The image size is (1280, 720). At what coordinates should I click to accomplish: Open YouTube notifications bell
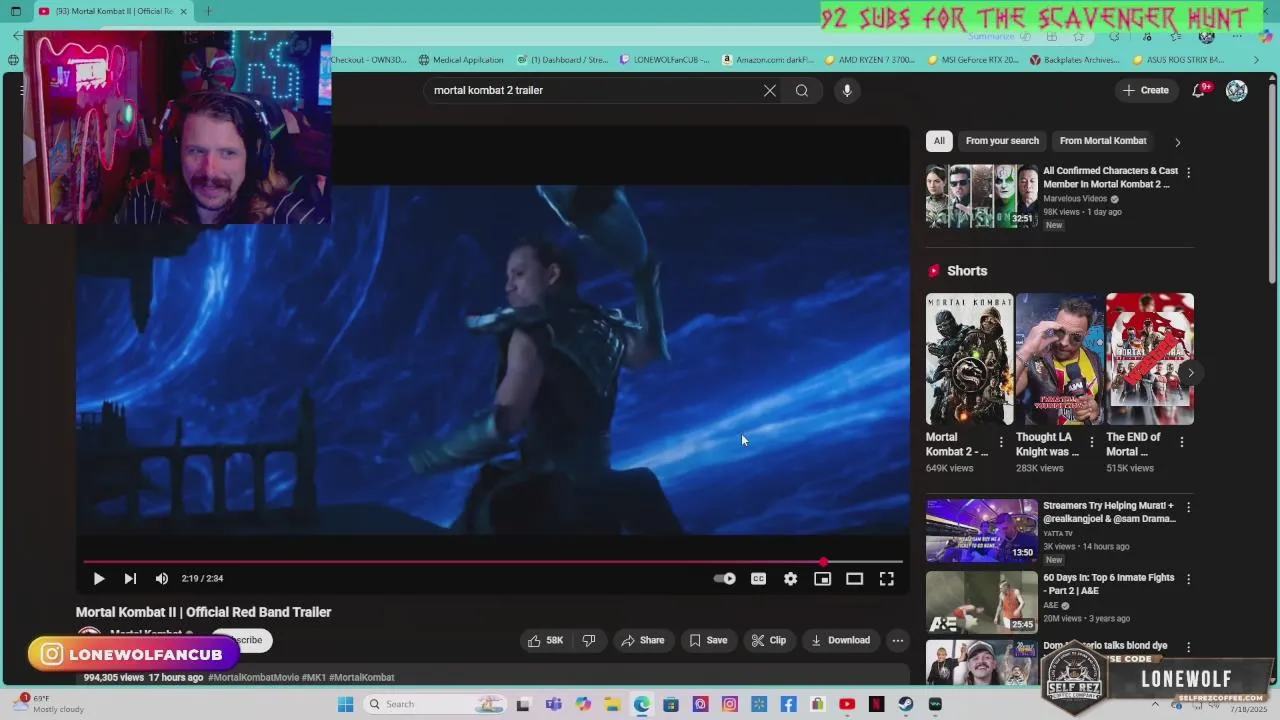click(x=1199, y=90)
